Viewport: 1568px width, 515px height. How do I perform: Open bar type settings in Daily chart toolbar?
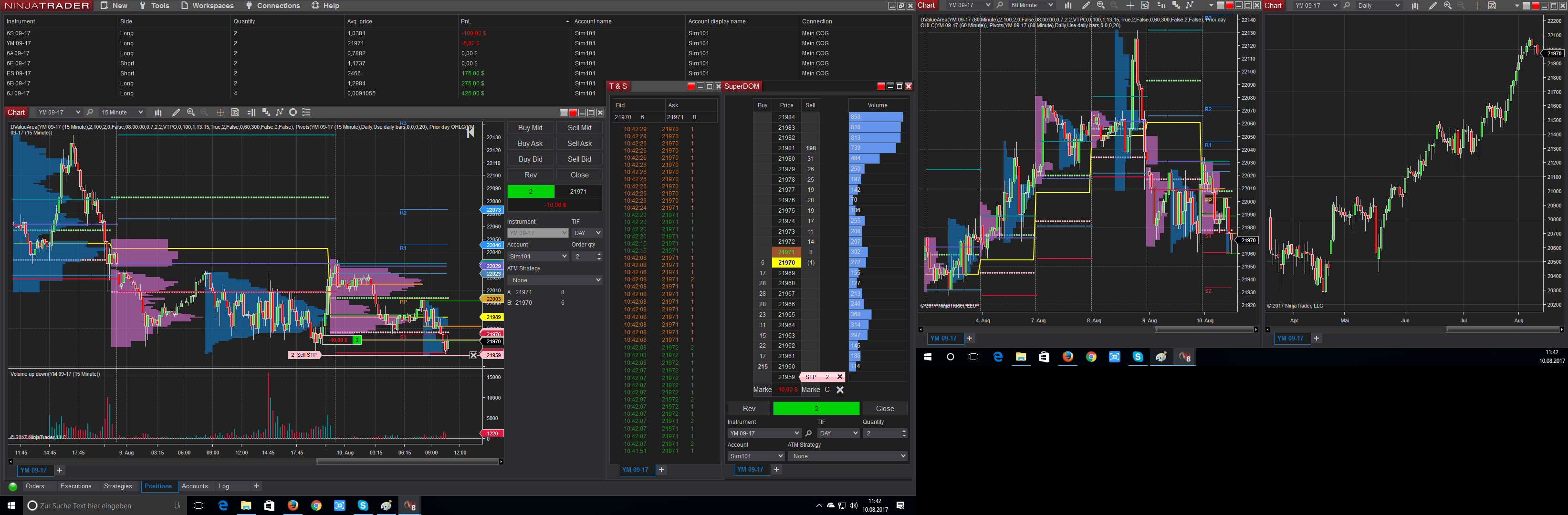pos(1415,5)
